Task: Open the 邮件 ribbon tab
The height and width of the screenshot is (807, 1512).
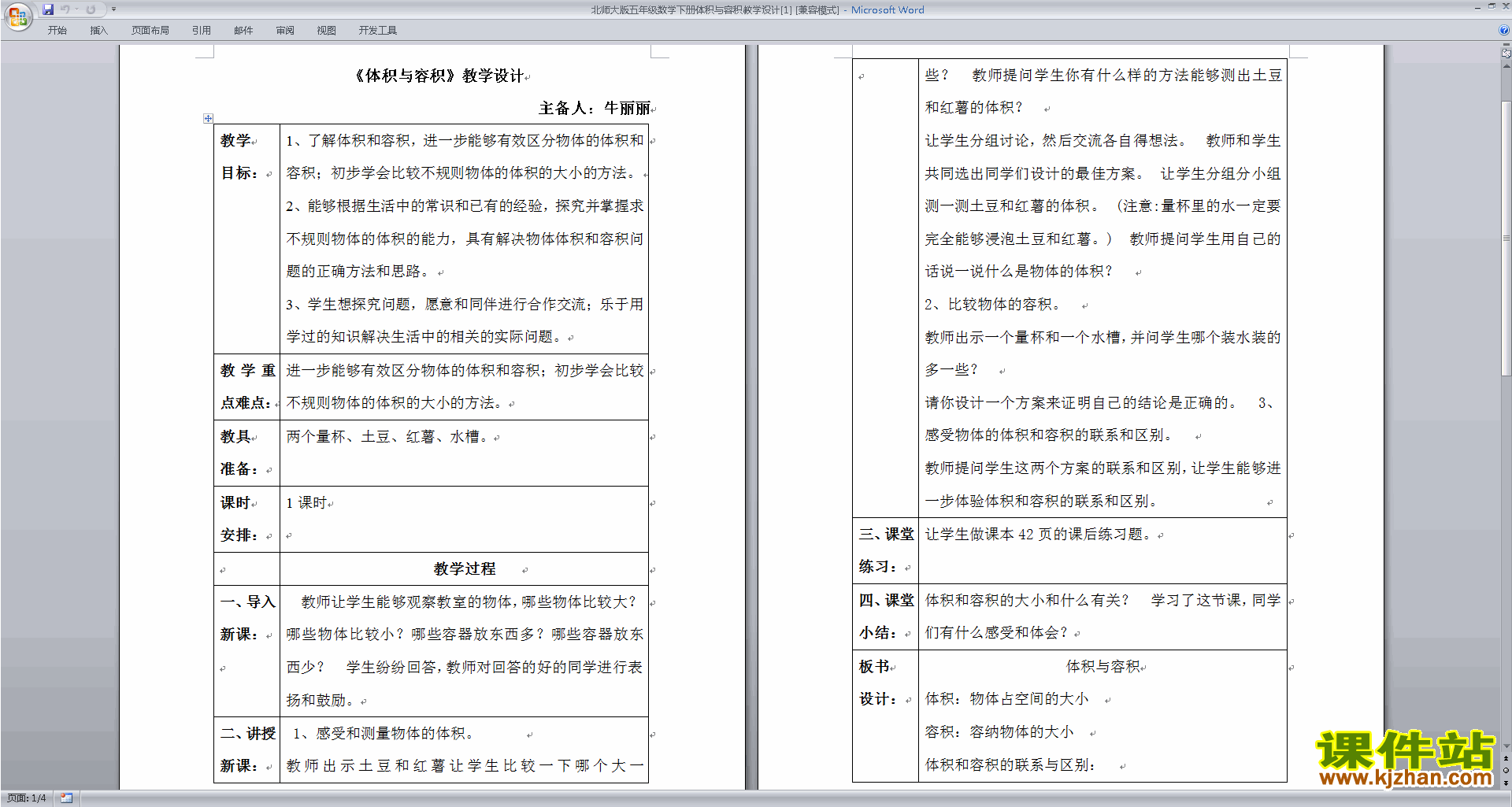Action: point(243,30)
